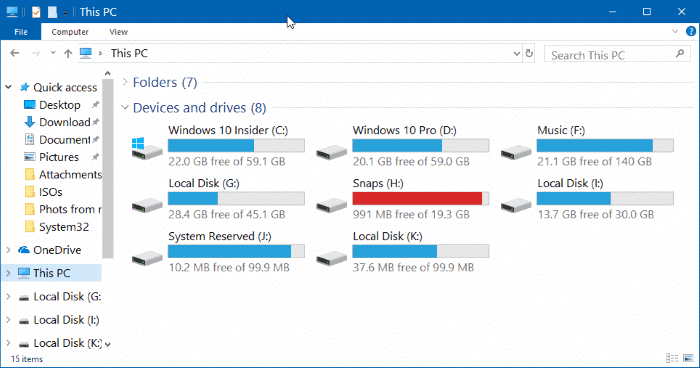Switch to large icons view in status bar
Image resolution: width=700 pixels, height=368 pixels.
click(688, 358)
